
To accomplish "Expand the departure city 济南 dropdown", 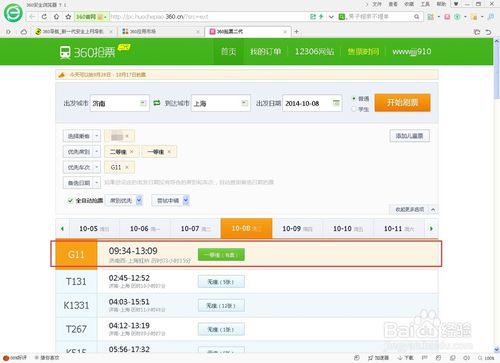I will pos(143,103).
